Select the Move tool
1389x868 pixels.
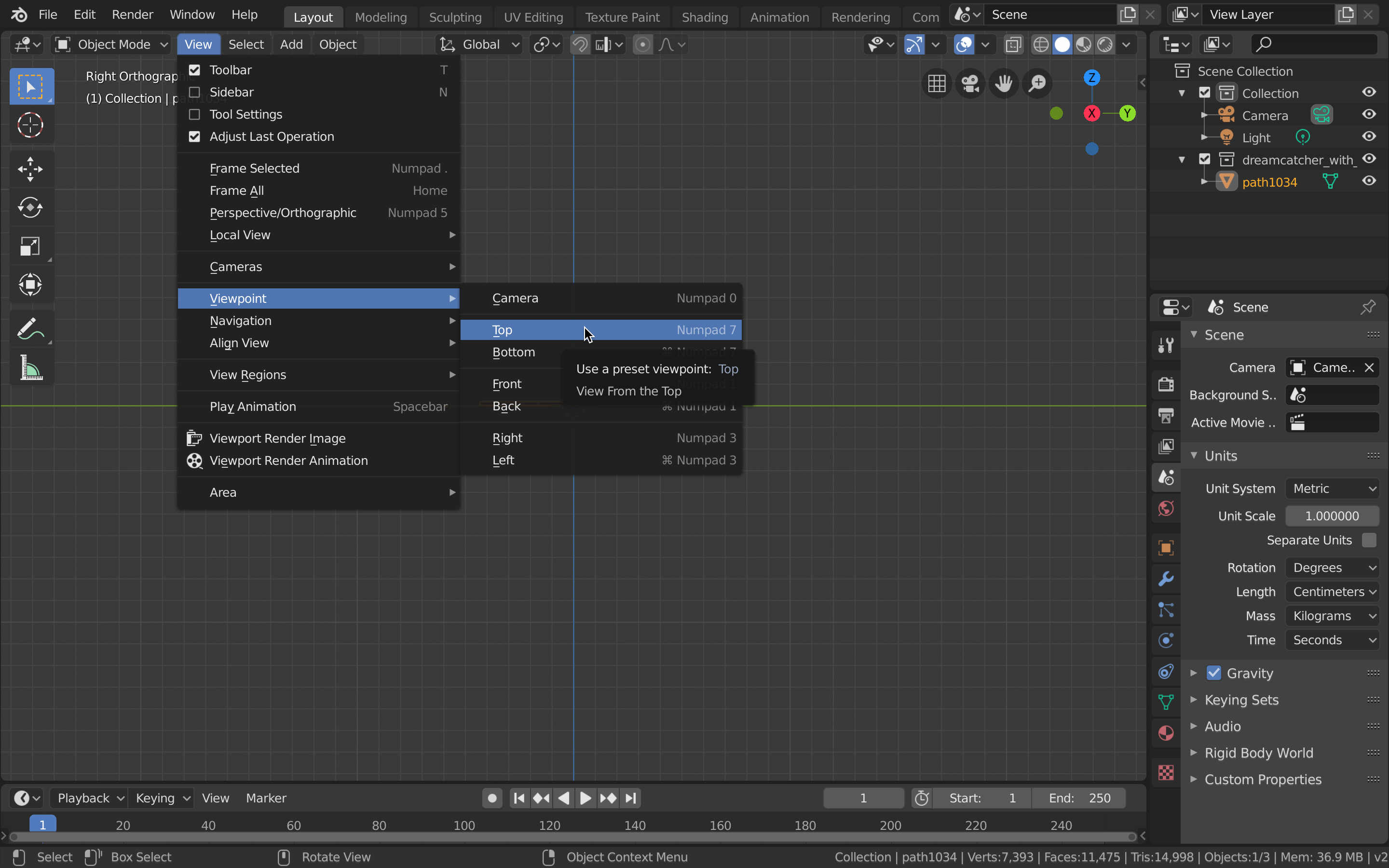coord(31,169)
